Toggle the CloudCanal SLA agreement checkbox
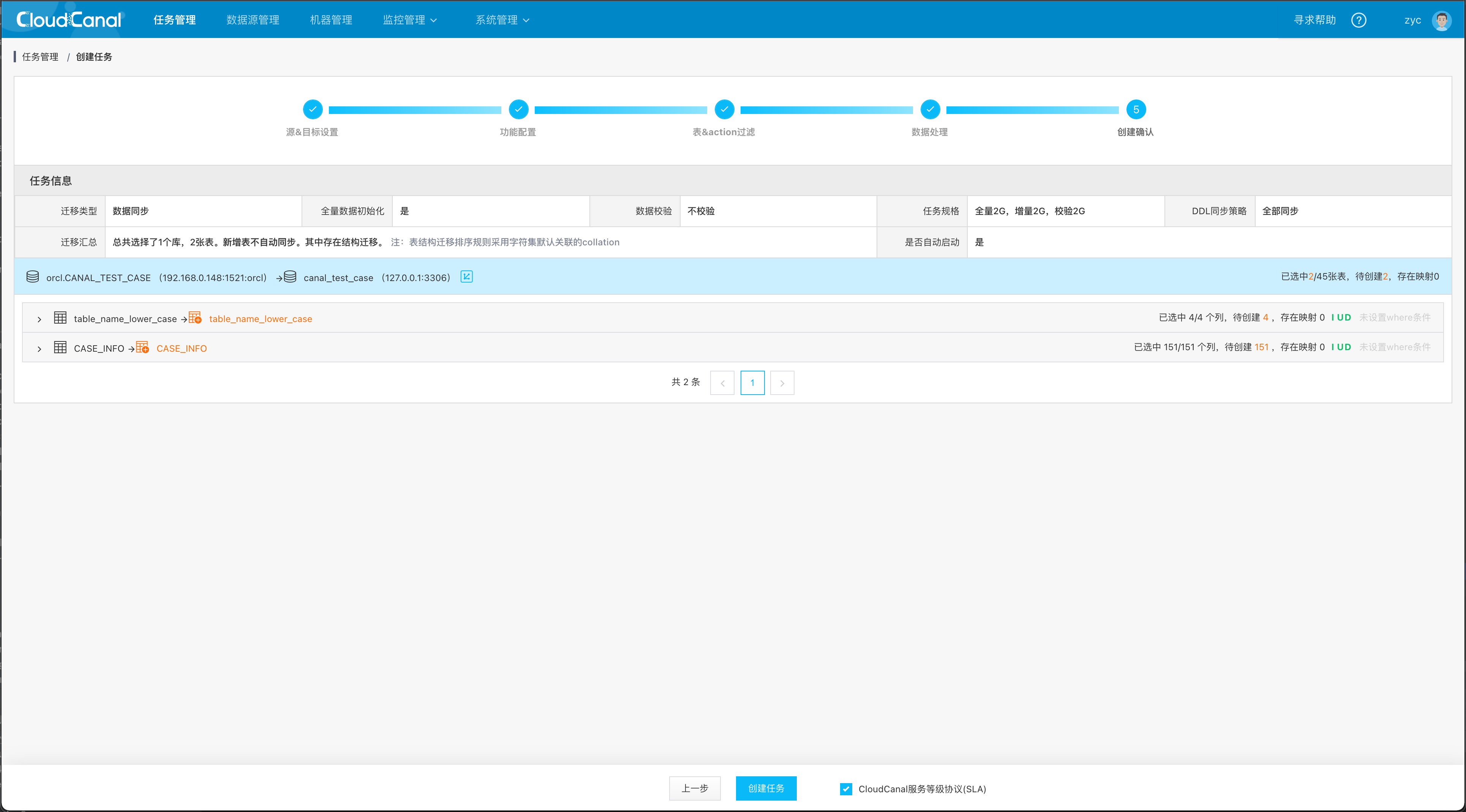 [846, 789]
